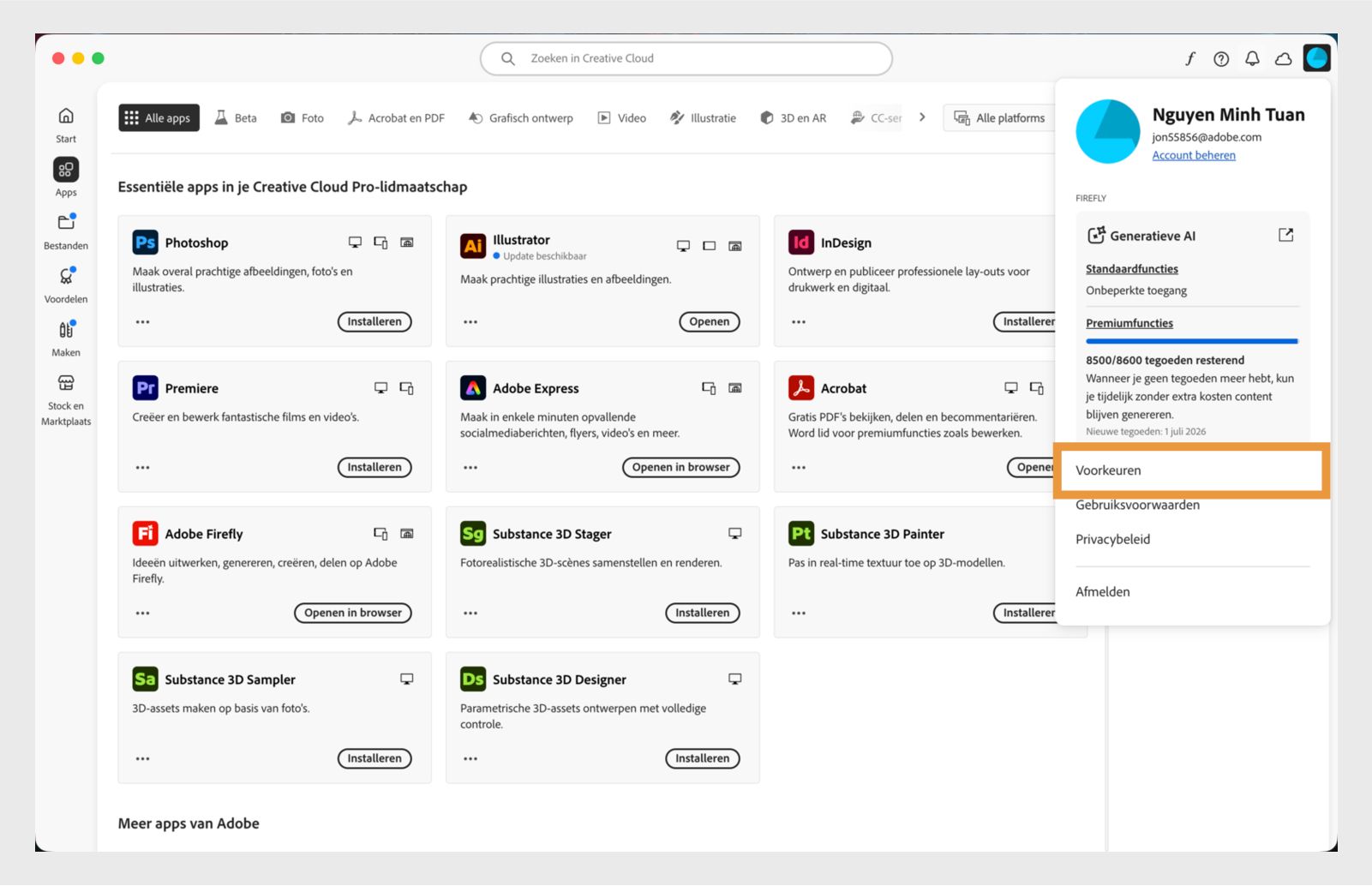Click the Photoshop app icon
The width and height of the screenshot is (1372, 886).
[146, 242]
